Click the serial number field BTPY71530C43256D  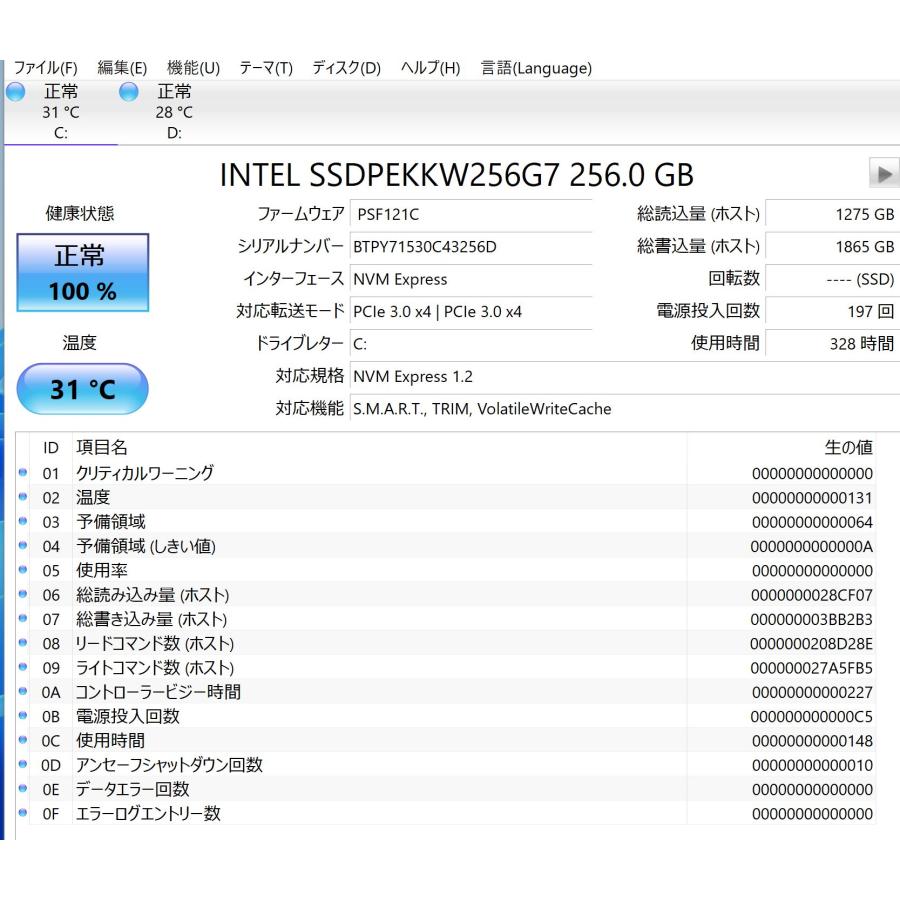(471, 247)
